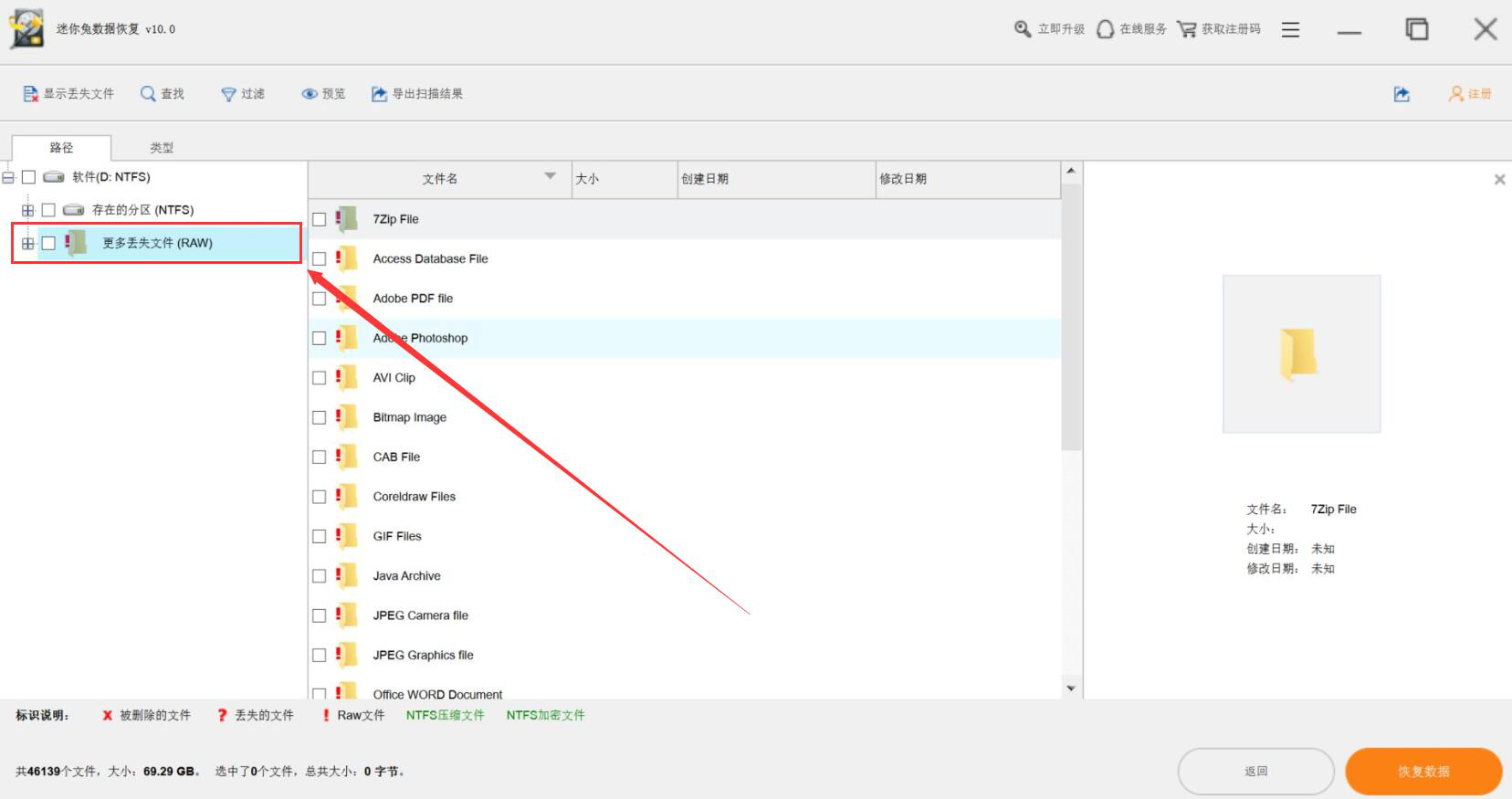Open the hamburger menu in title bar

coord(1290,30)
